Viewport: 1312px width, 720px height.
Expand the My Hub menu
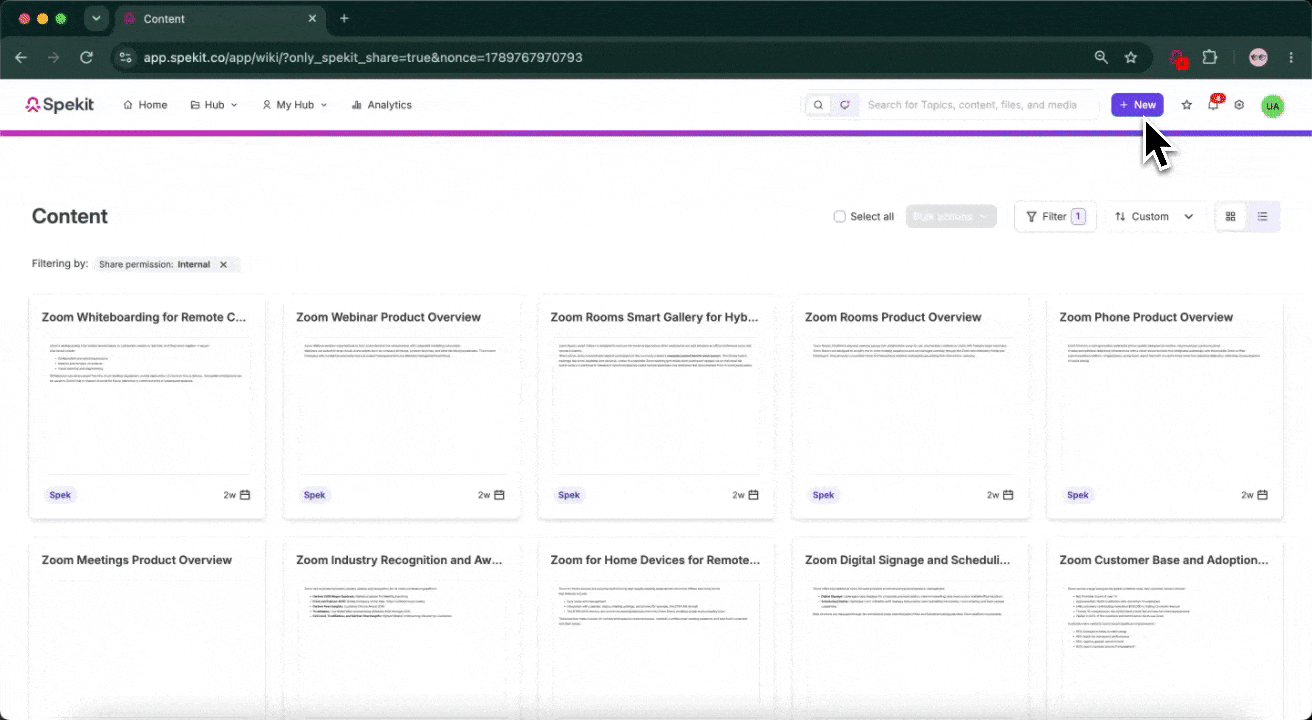coord(295,105)
